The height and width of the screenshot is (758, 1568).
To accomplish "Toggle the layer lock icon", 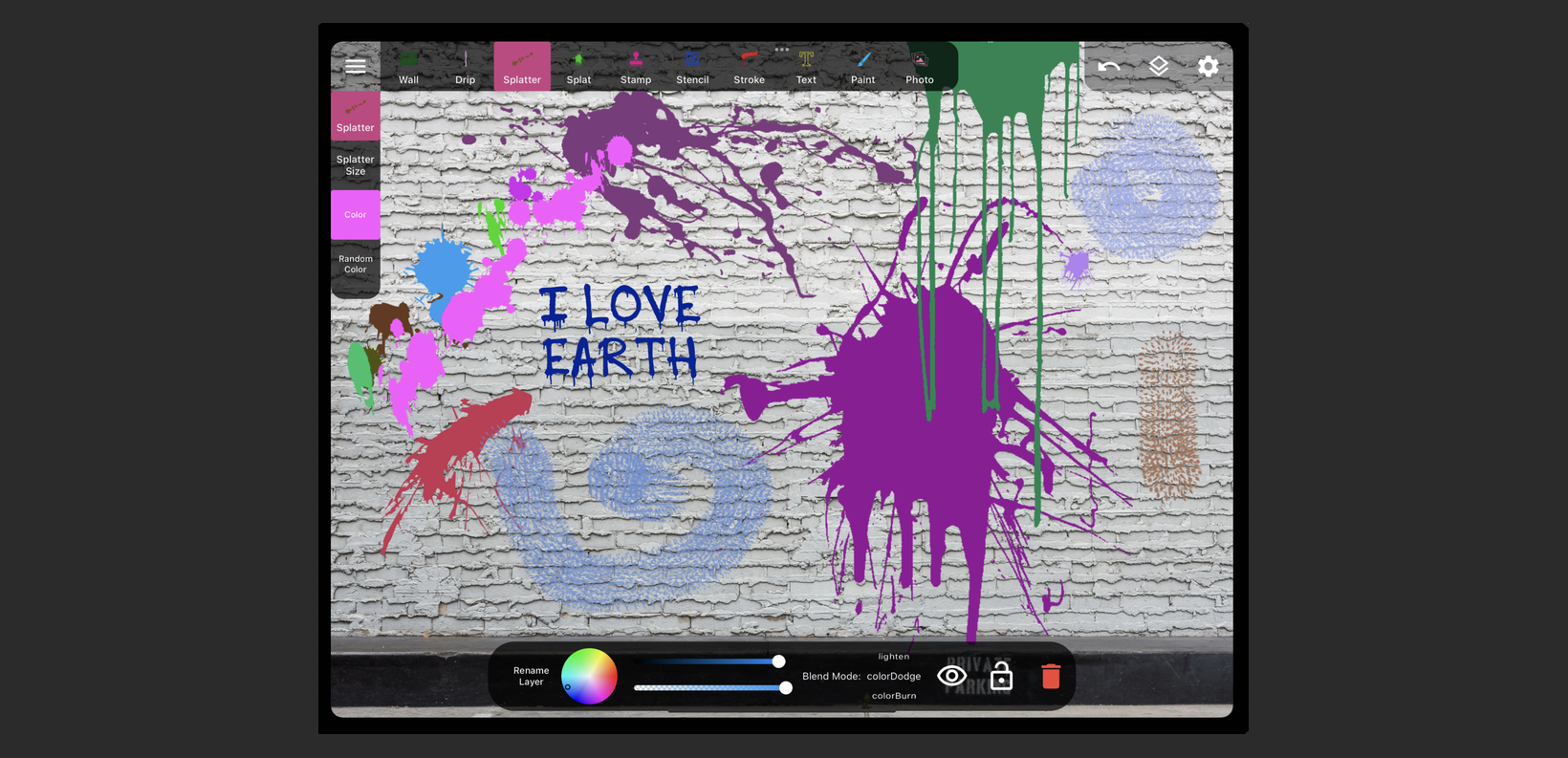I will click(x=1001, y=676).
